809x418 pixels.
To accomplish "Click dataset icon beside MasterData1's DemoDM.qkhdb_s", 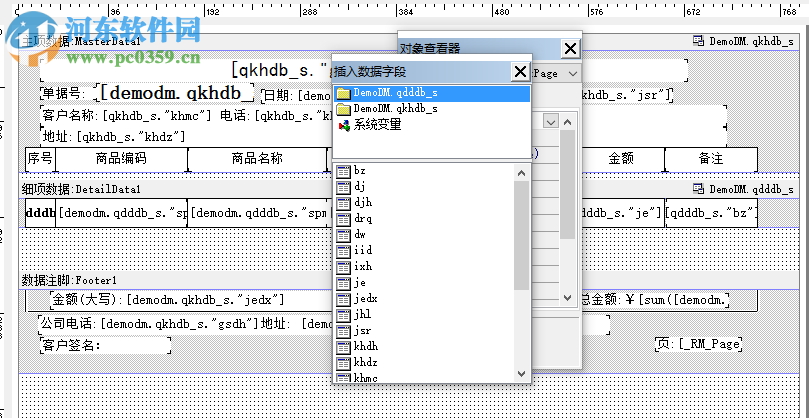I will click(x=699, y=41).
